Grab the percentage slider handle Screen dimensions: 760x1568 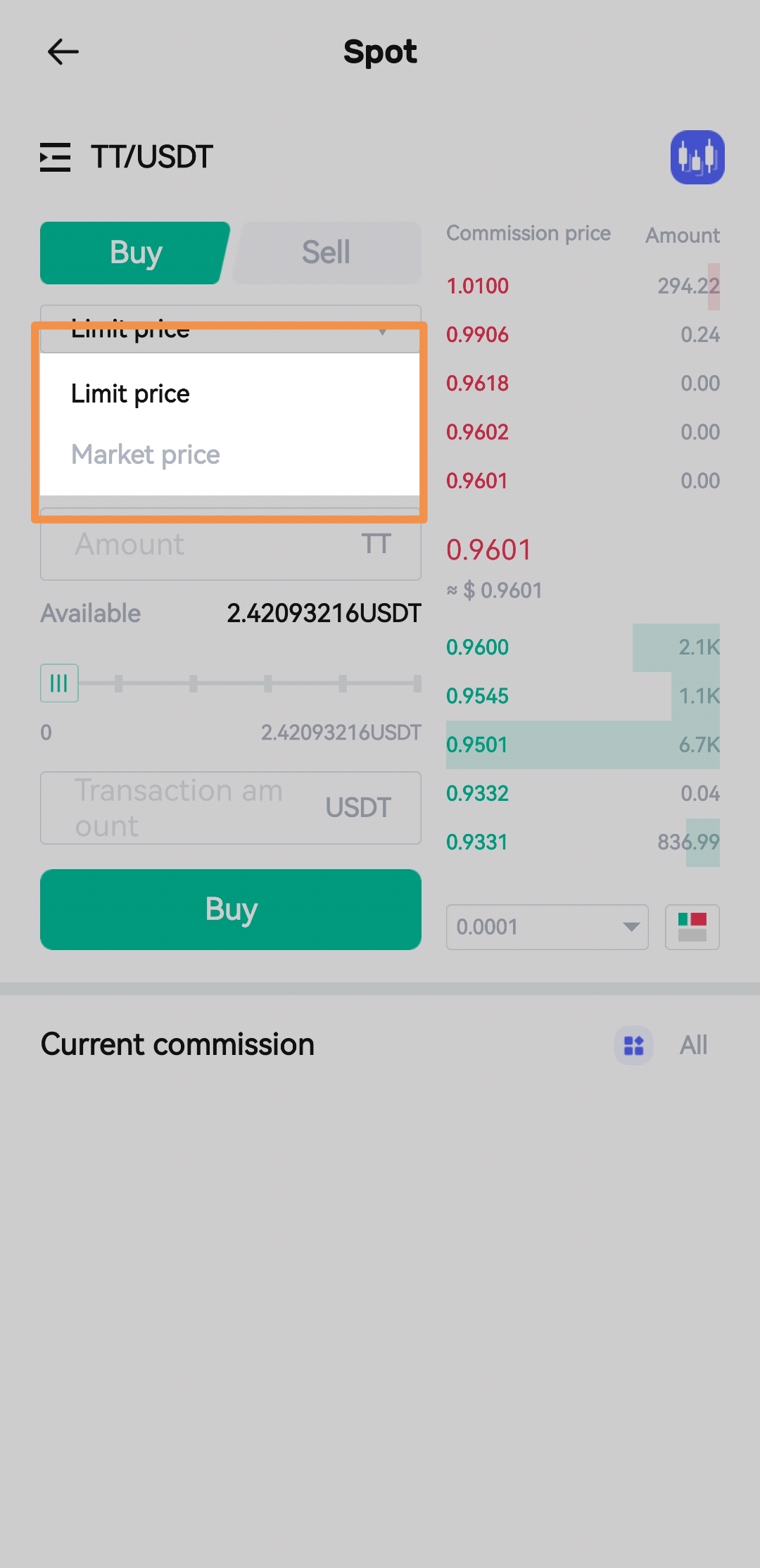click(59, 683)
